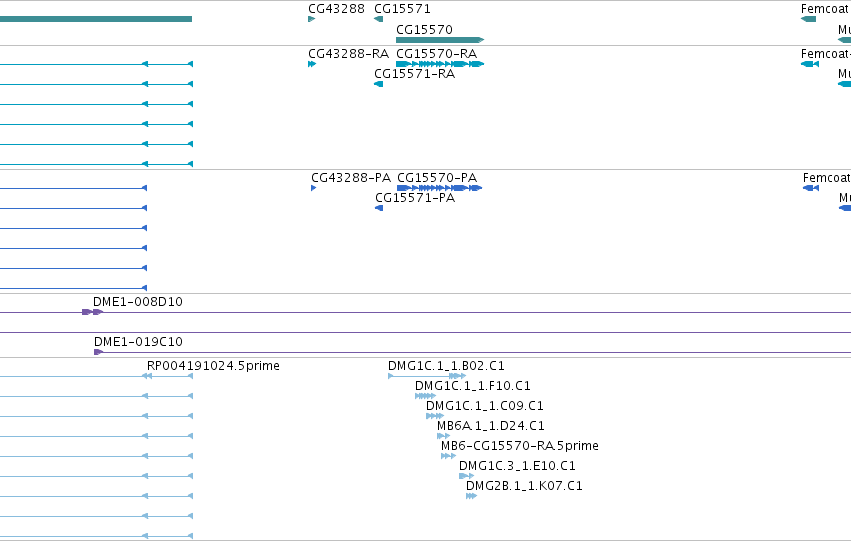The width and height of the screenshot is (851, 541).
Task: Select the CG43288-RA transcript label
Action: (348, 54)
